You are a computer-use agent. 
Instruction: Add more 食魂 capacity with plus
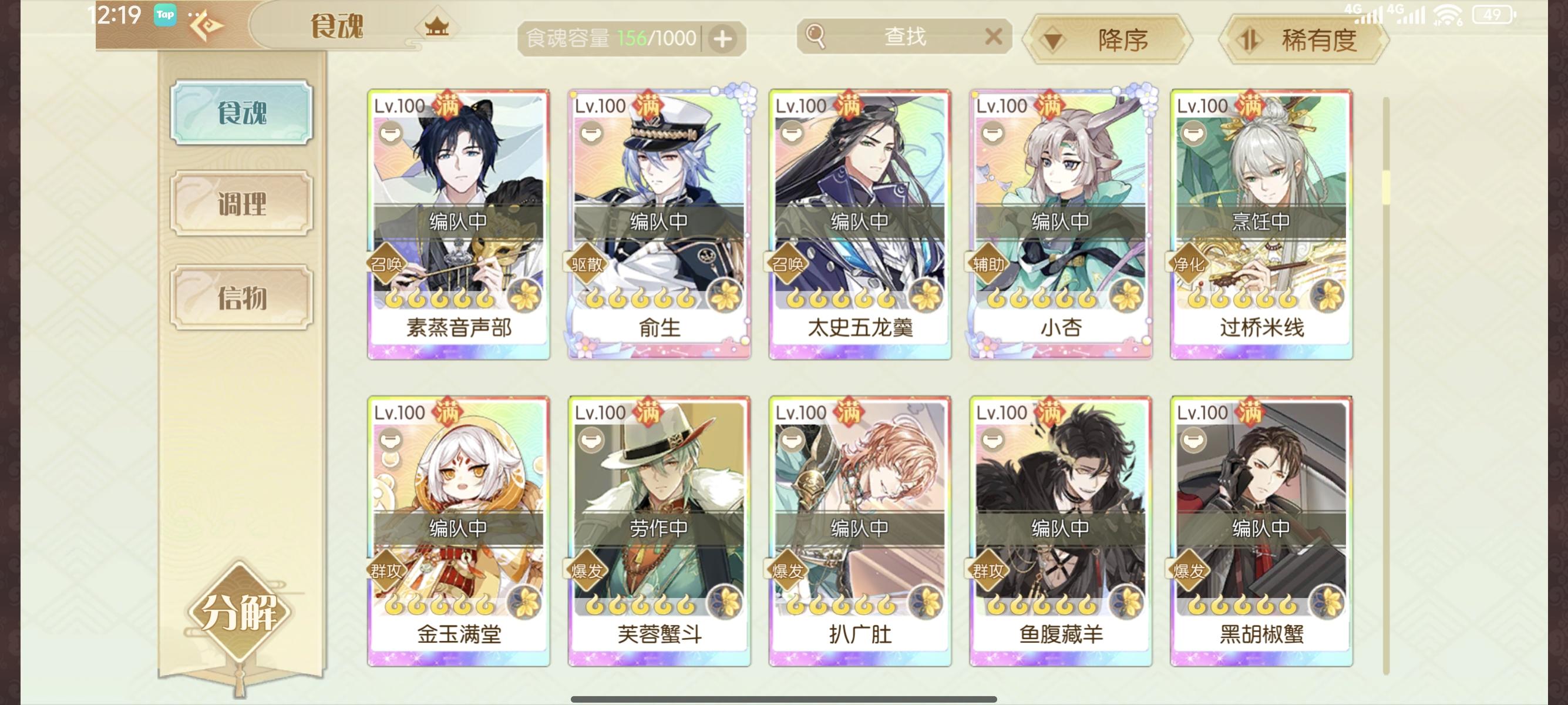pos(722,39)
